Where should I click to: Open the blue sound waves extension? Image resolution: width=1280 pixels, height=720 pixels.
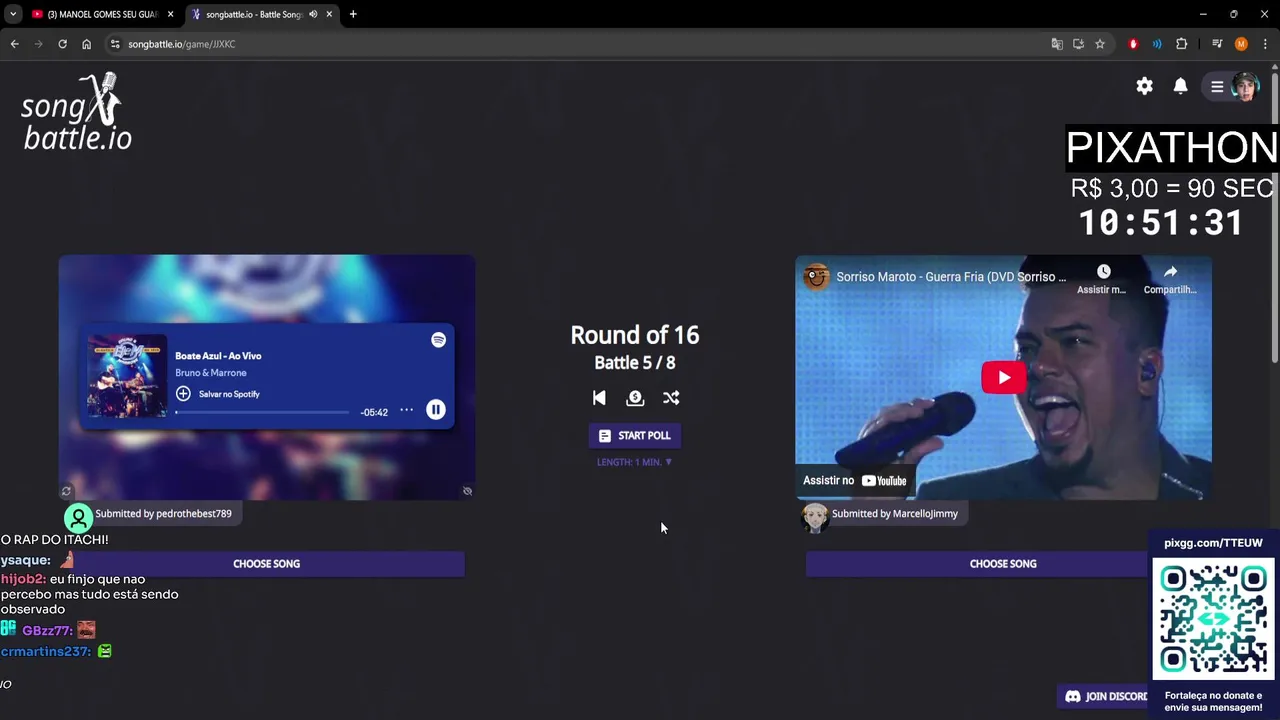tap(1157, 44)
